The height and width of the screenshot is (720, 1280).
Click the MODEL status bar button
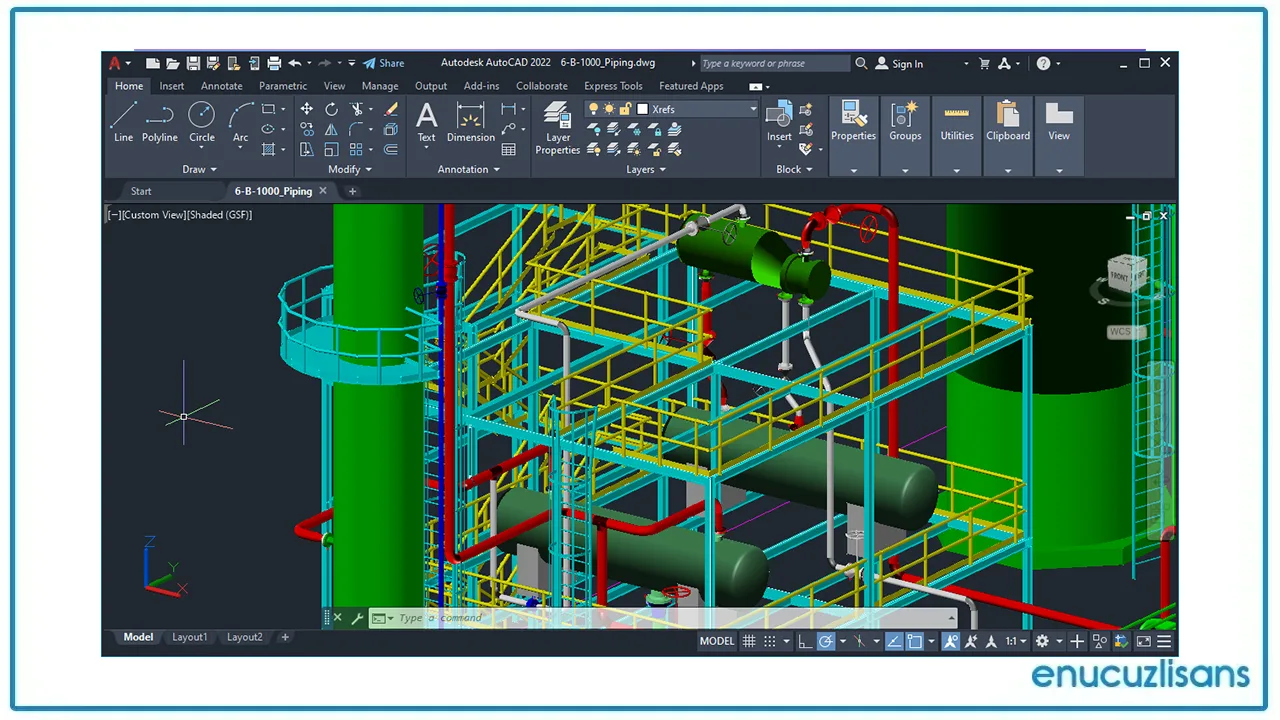click(x=717, y=641)
